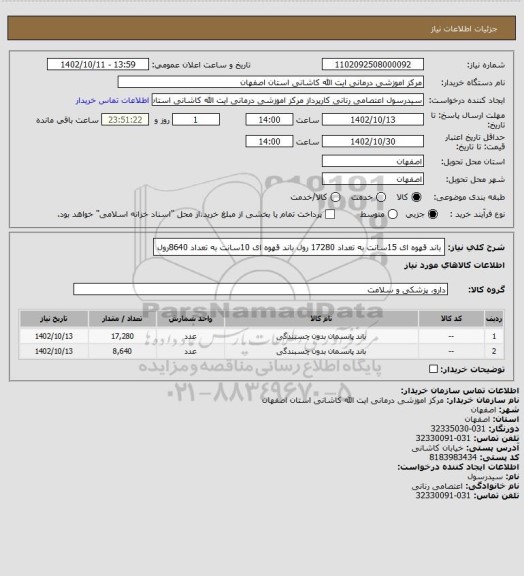Click the نام دستگاه خریدار field

coord(270,82)
